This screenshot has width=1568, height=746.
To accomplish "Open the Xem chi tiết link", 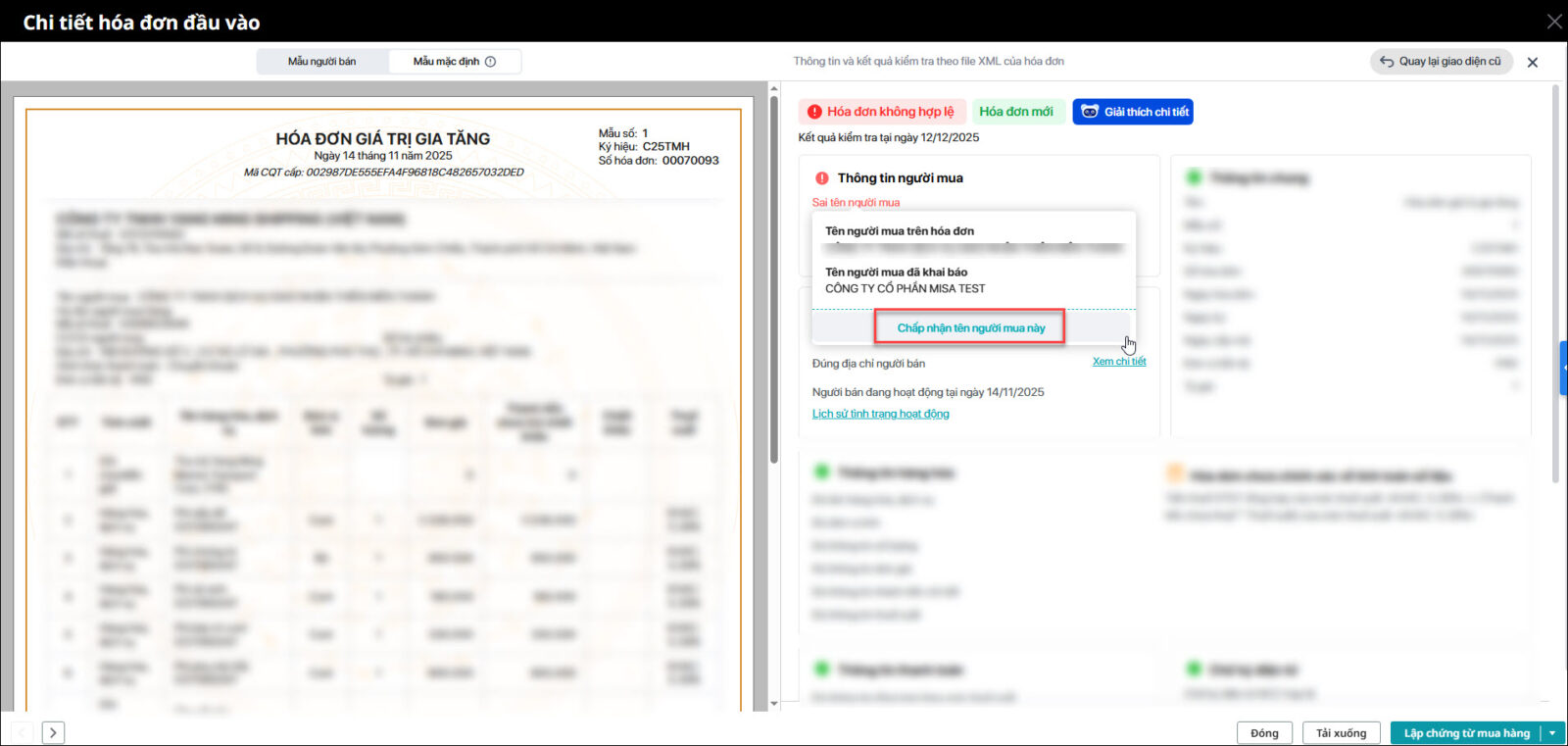I will click(x=1118, y=362).
